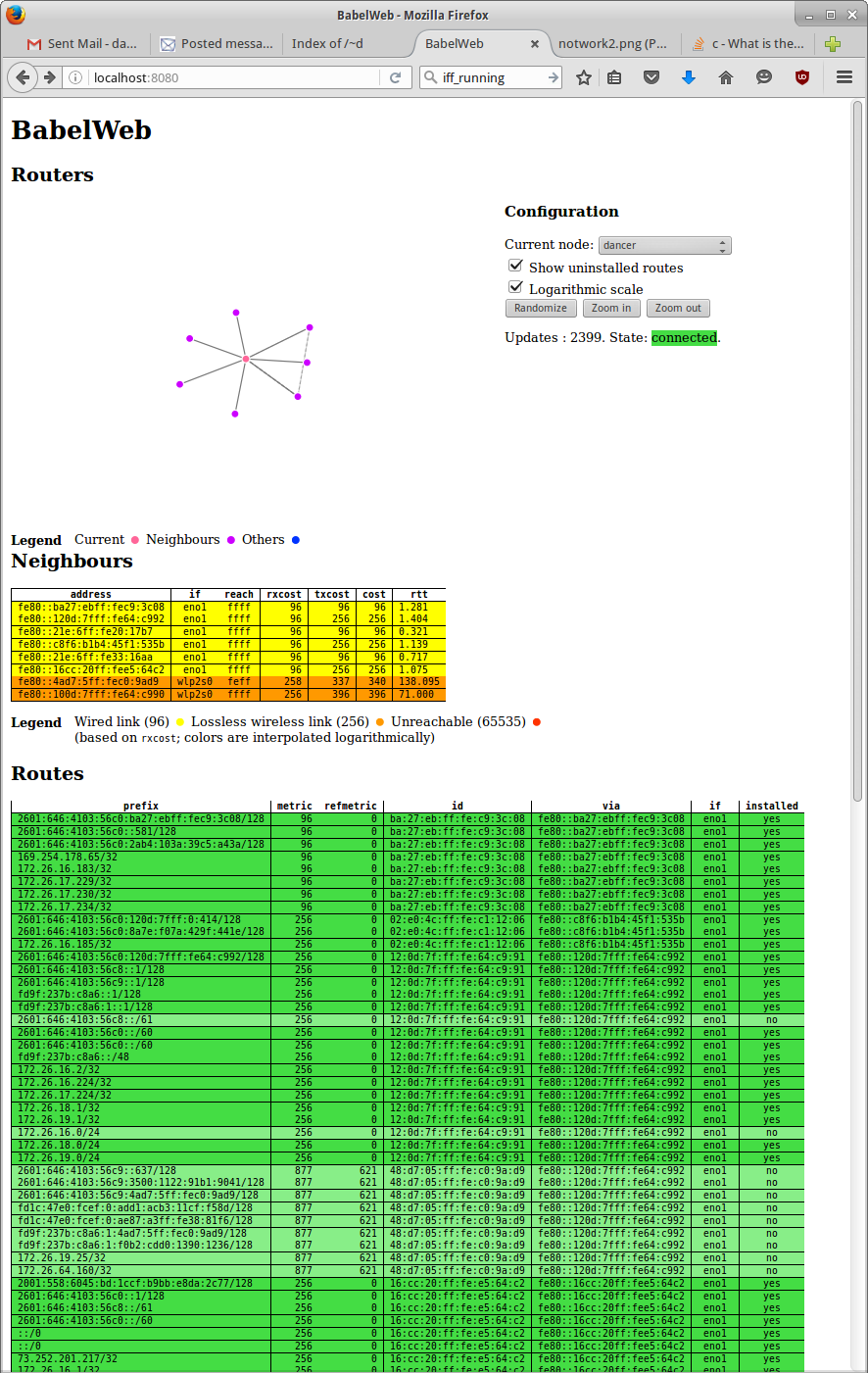
Task: Click the purple Neighbours legend dot
Action: tap(231, 540)
